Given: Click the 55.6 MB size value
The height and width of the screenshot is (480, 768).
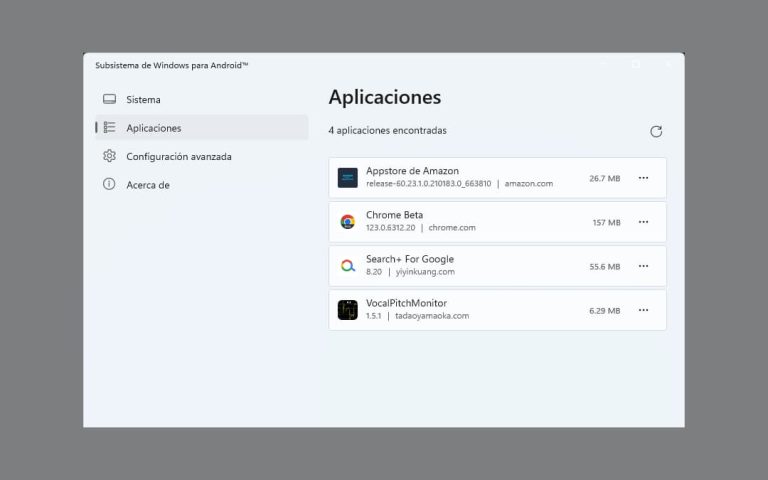Looking at the screenshot, I should 604,266.
